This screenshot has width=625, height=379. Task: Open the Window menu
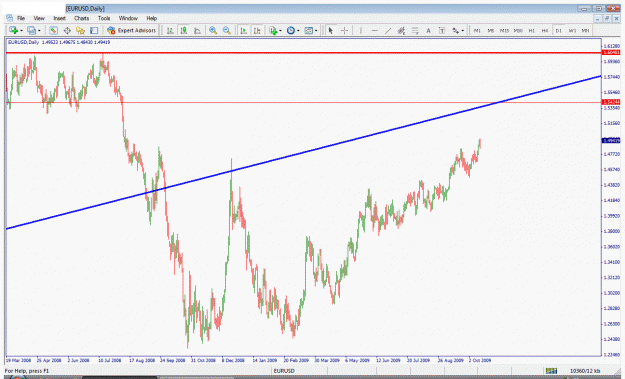pos(128,18)
